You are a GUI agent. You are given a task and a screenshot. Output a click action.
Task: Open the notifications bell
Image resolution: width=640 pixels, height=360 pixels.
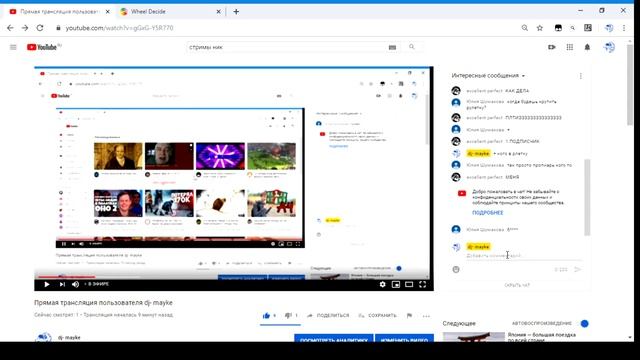587,47
